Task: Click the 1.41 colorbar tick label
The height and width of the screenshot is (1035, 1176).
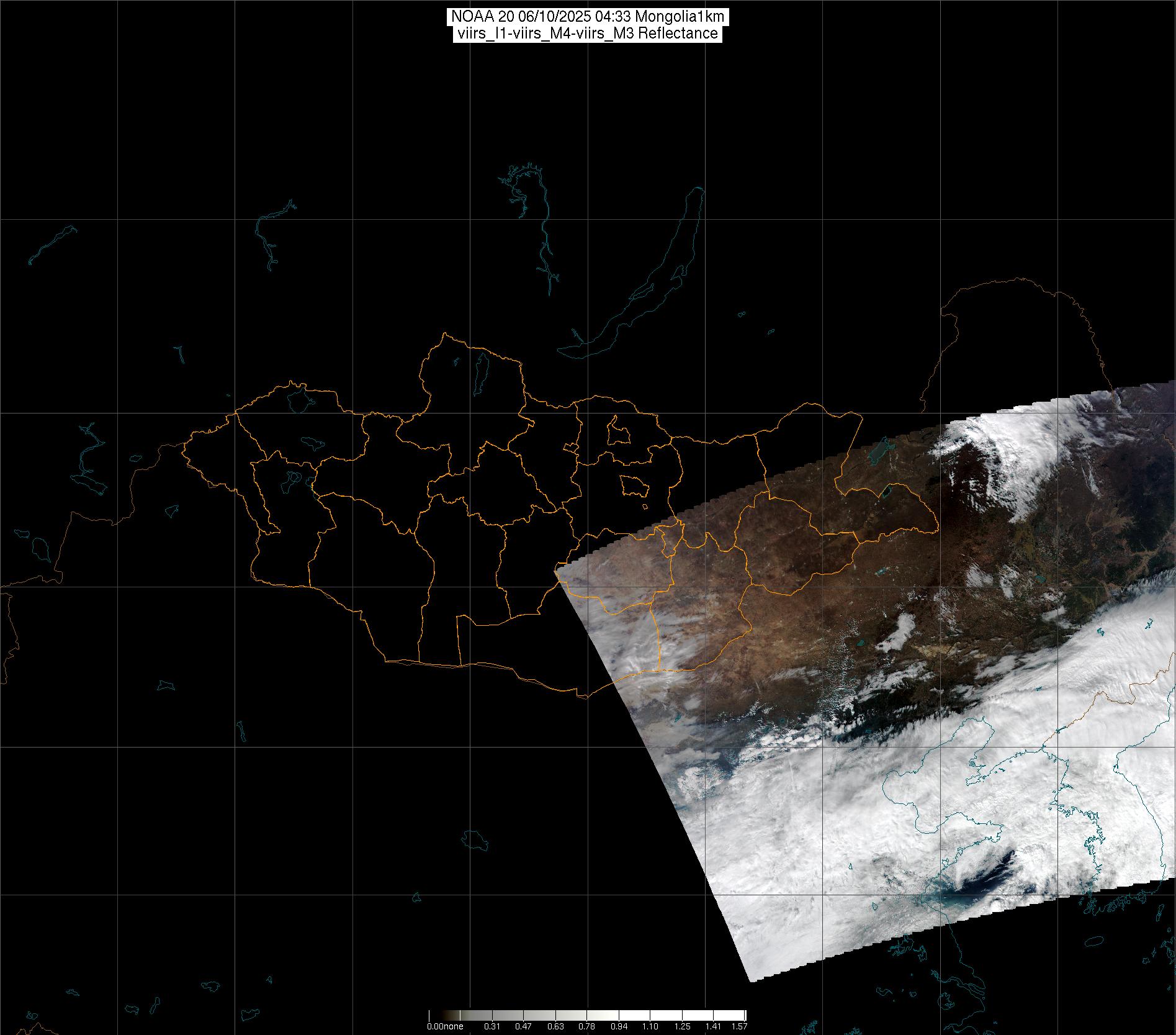Action: click(x=714, y=1026)
